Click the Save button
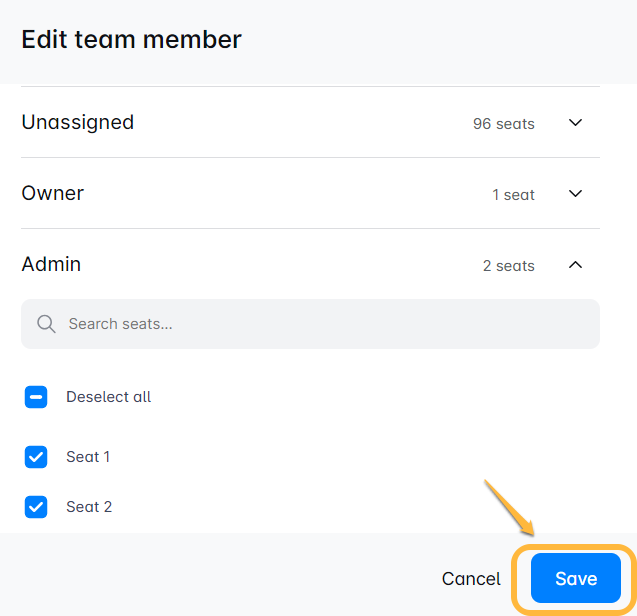 (x=576, y=578)
